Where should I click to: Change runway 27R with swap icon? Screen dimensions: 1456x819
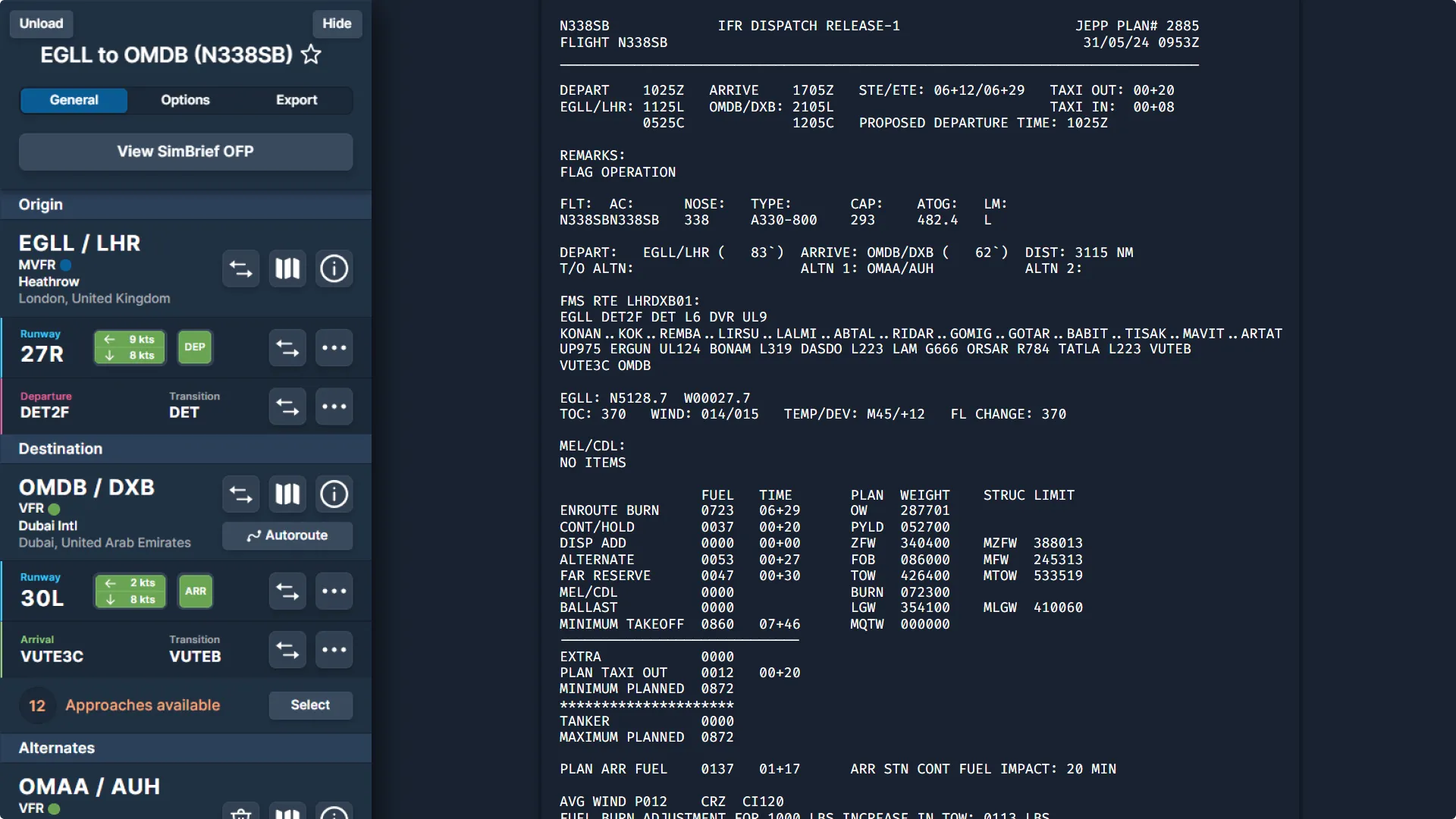287,348
